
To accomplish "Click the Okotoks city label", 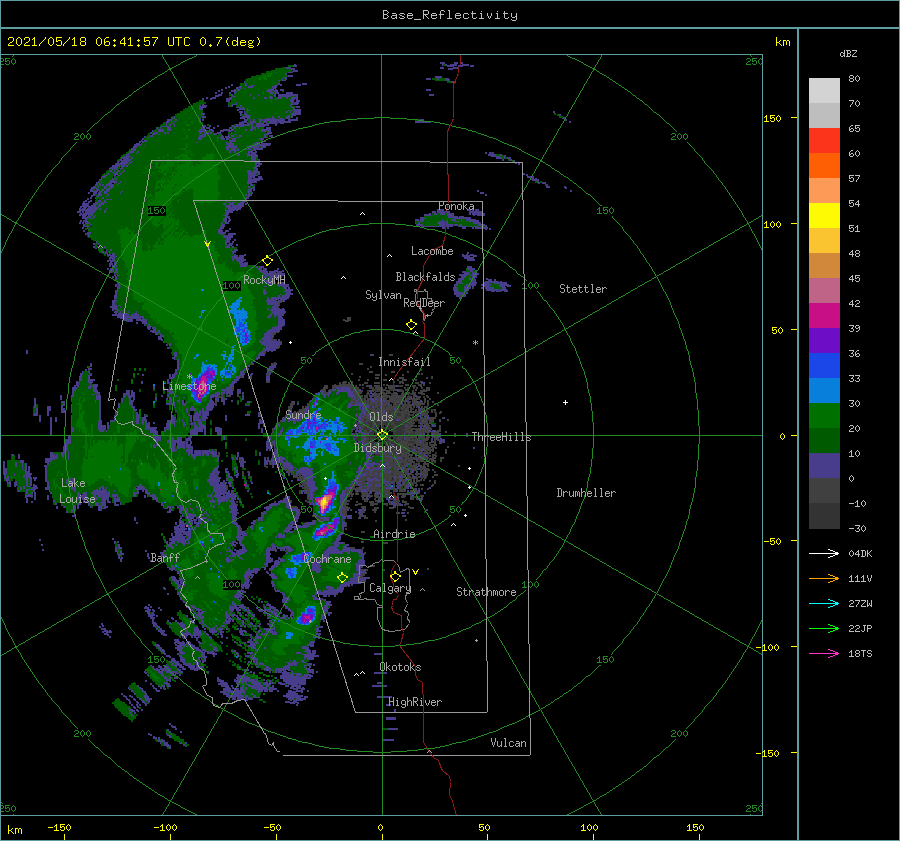I will (400, 667).
